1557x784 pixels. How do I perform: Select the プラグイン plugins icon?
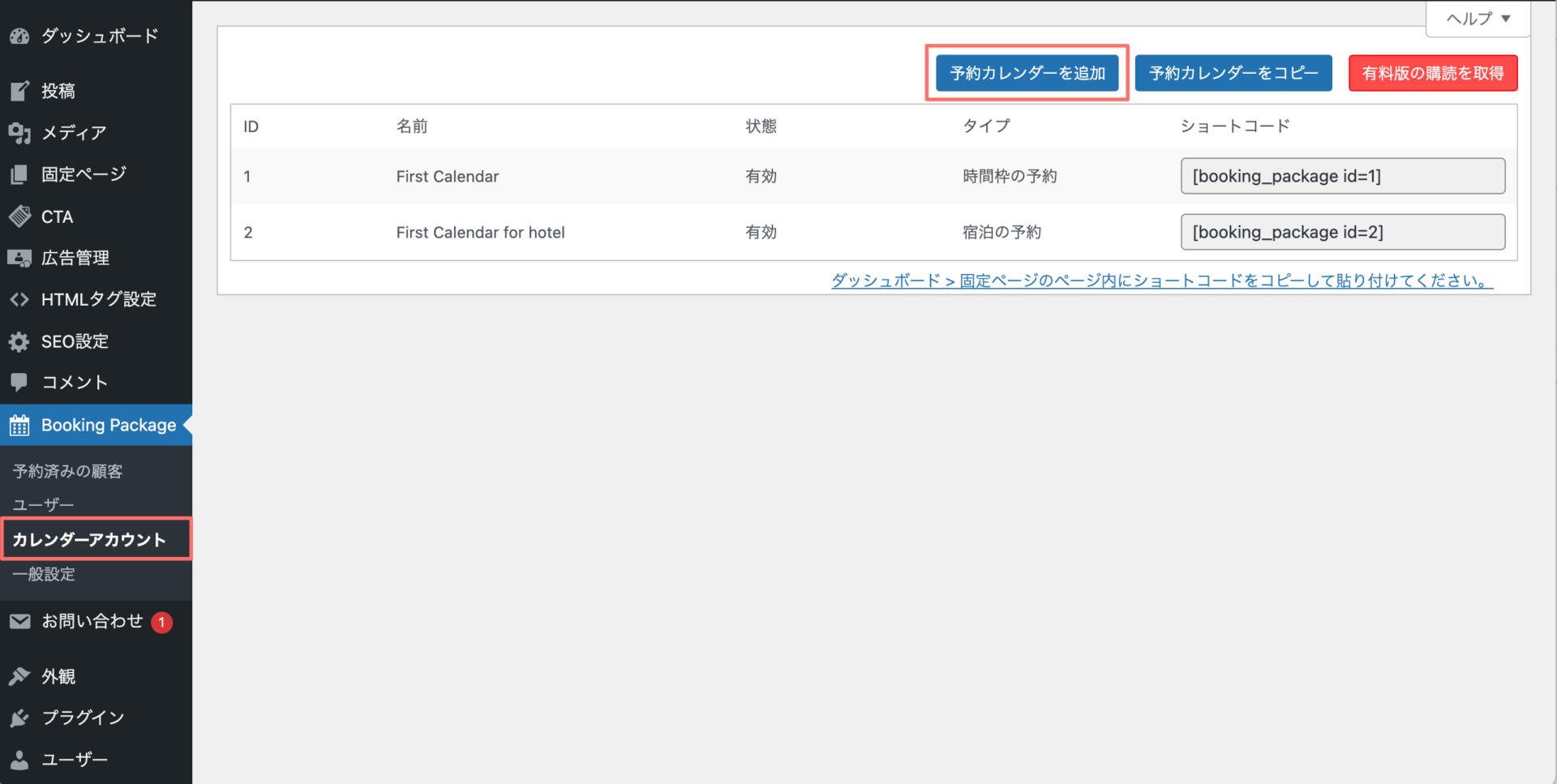click(x=19, y=718)
